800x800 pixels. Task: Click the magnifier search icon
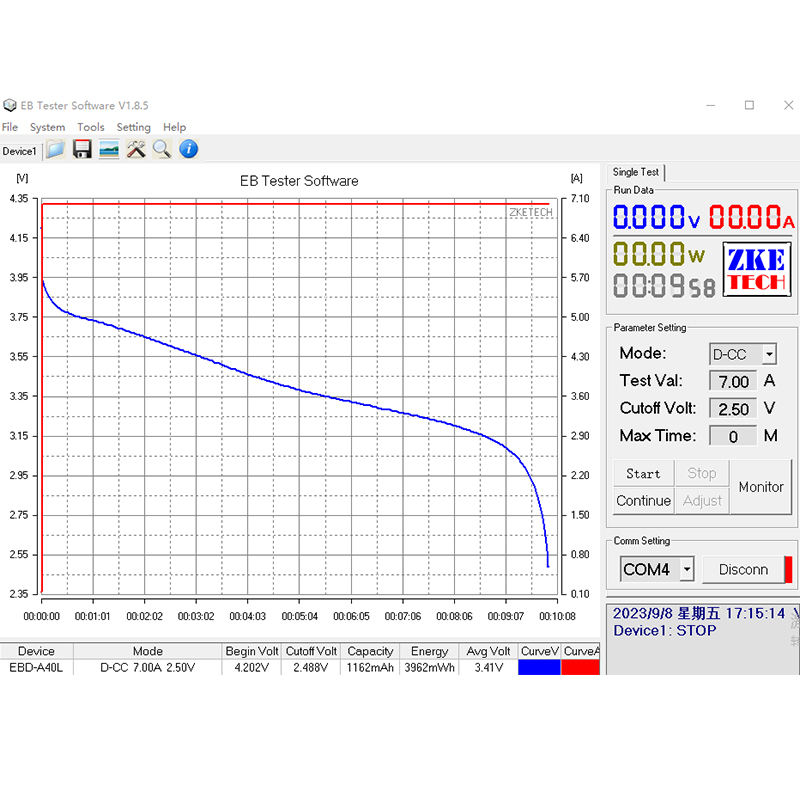coord(162,149)
